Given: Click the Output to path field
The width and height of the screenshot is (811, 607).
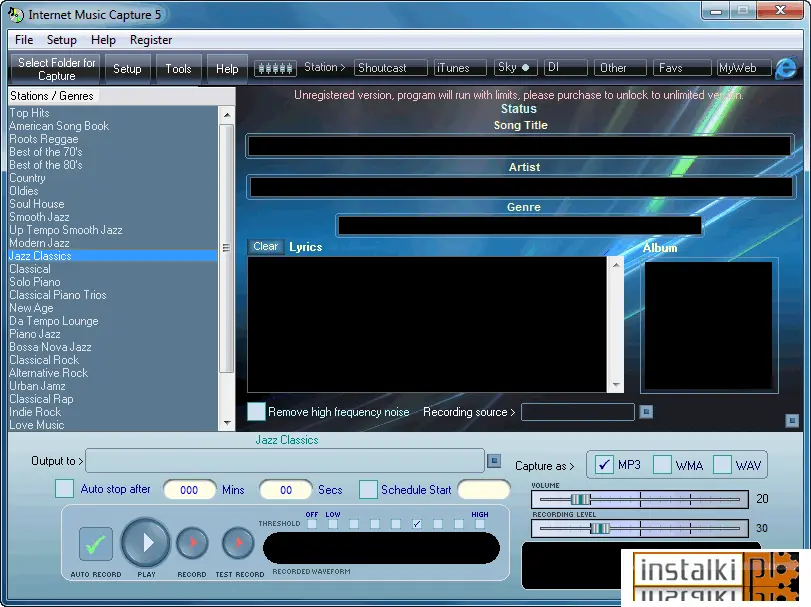Looking at the screenshot, I should [x=285, y=460].
